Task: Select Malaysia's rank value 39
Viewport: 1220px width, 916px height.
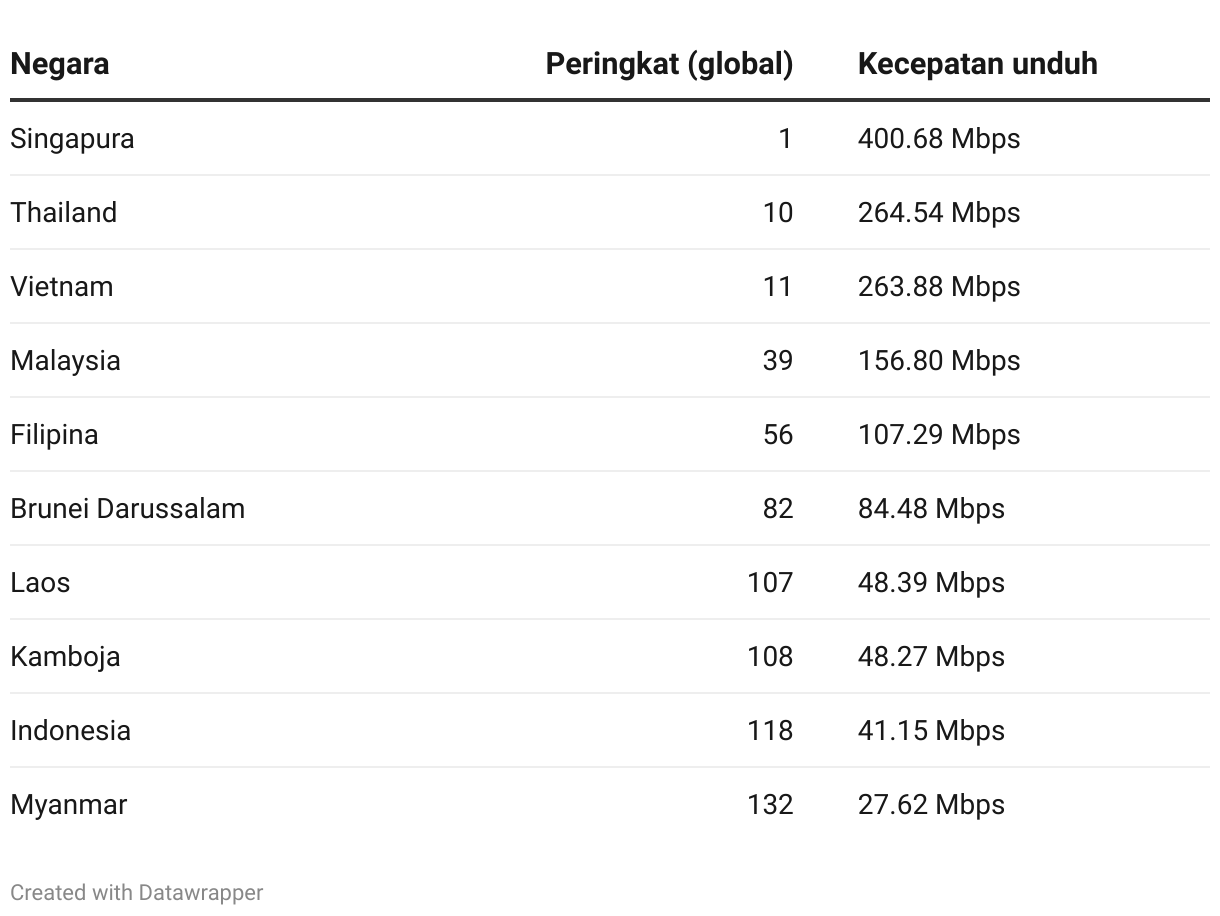Action: click(x=778, y=360)
